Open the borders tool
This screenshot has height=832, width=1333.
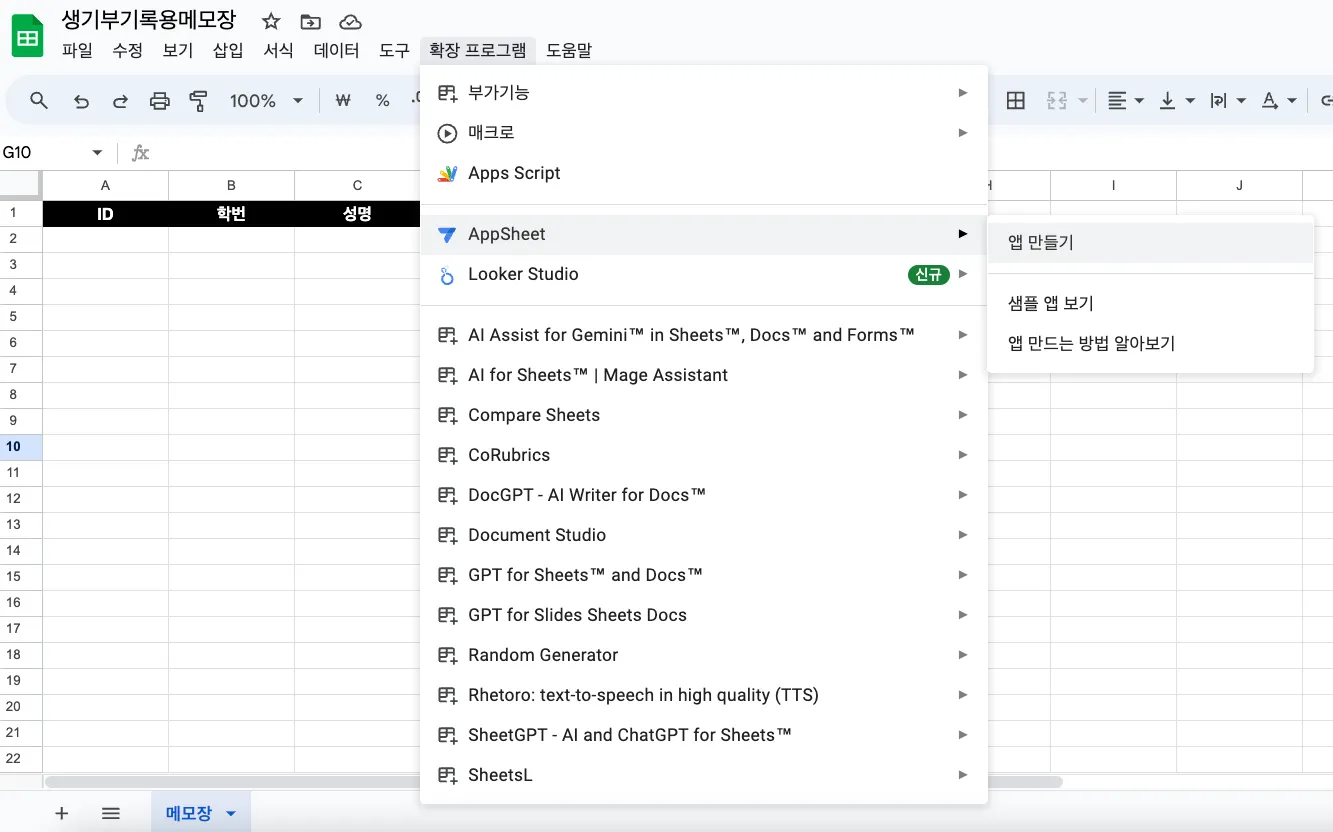[x=1016, y=101]
